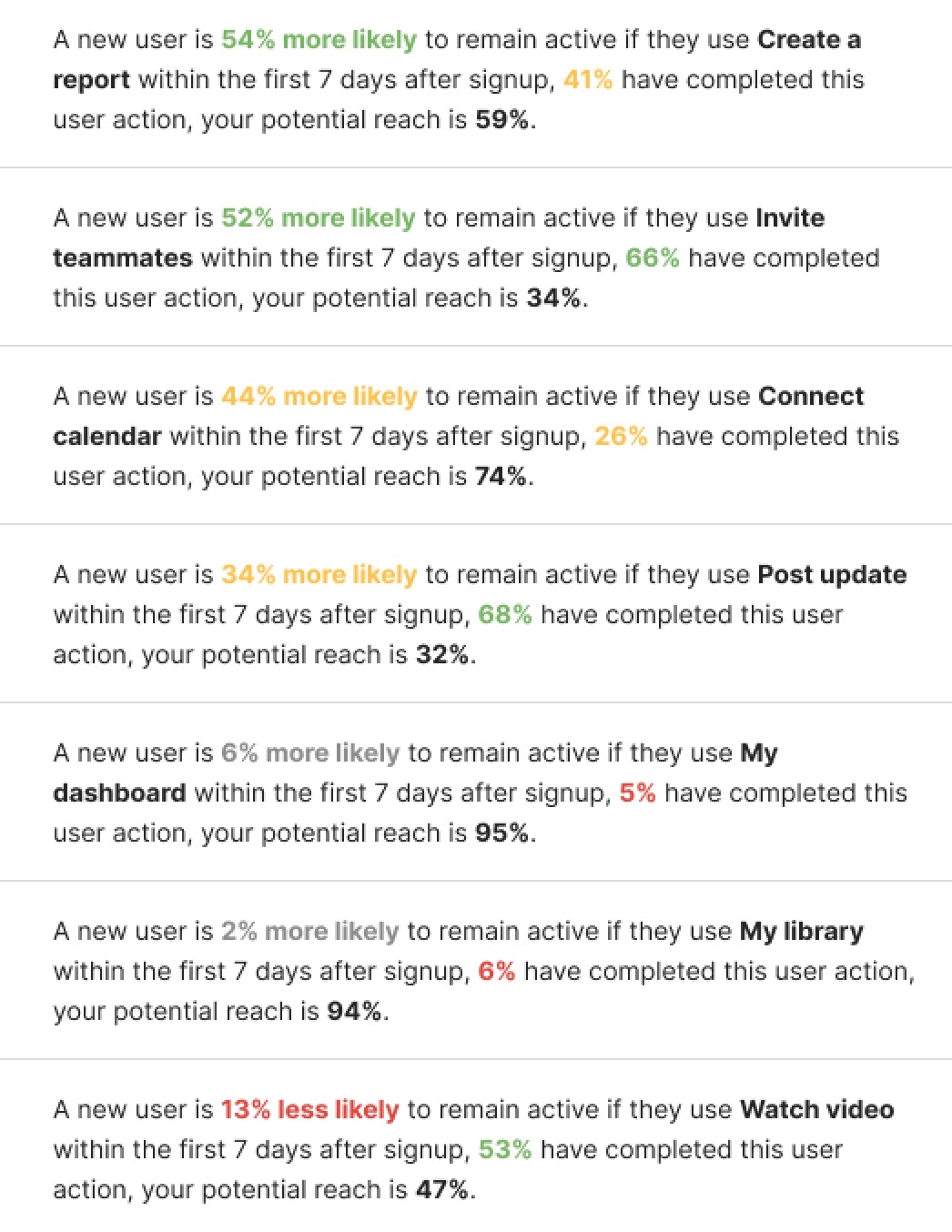Click the orange '41%' completion figure
The image size is (952, 1232).
(588, 80)
